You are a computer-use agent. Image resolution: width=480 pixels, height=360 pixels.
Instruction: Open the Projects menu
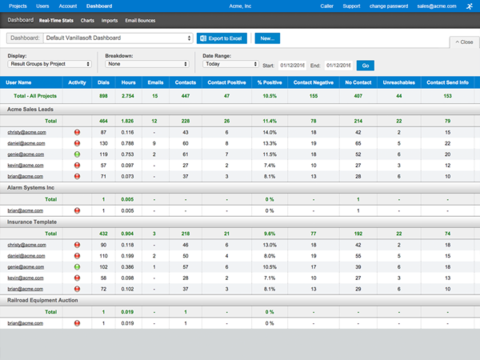click(18, 6)
